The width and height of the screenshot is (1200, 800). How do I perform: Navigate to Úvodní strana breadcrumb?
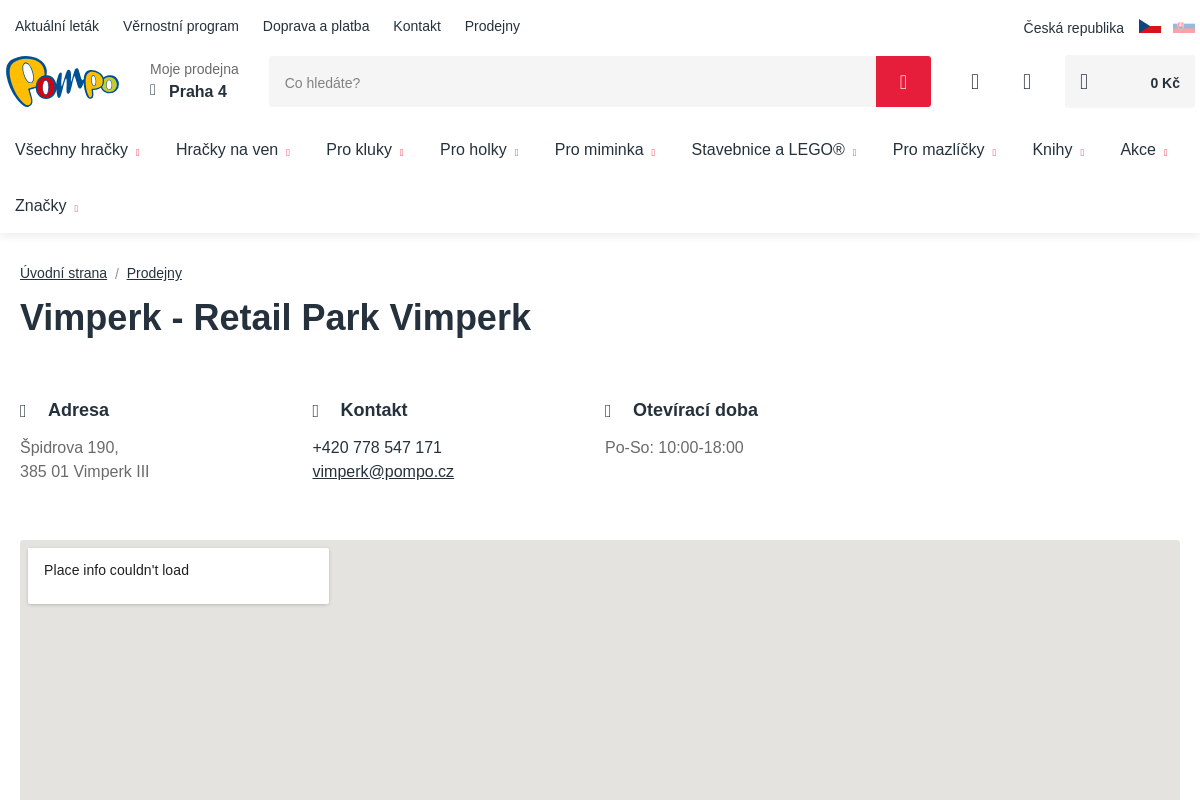coord(63,273)
